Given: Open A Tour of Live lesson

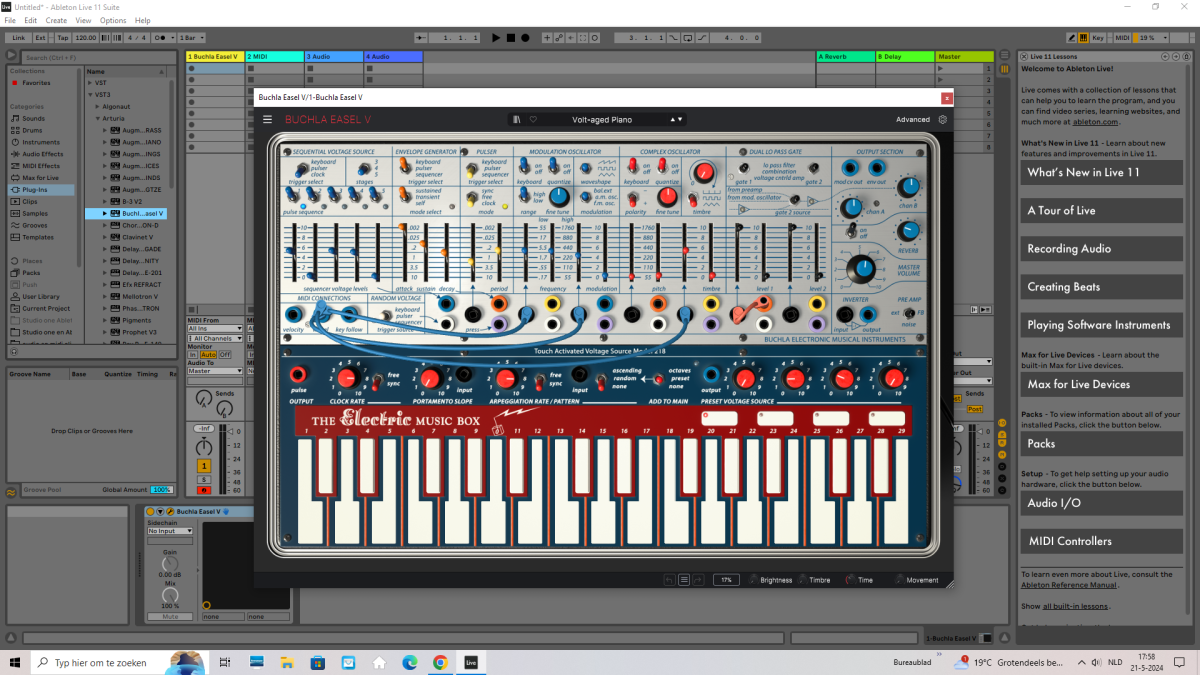Looking at the screenshot, I should [1099, 210].
